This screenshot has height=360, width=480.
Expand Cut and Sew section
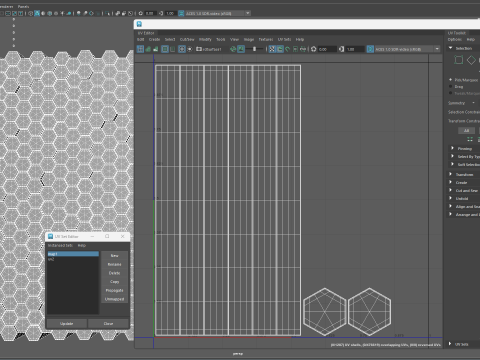(x=450, y=190)
